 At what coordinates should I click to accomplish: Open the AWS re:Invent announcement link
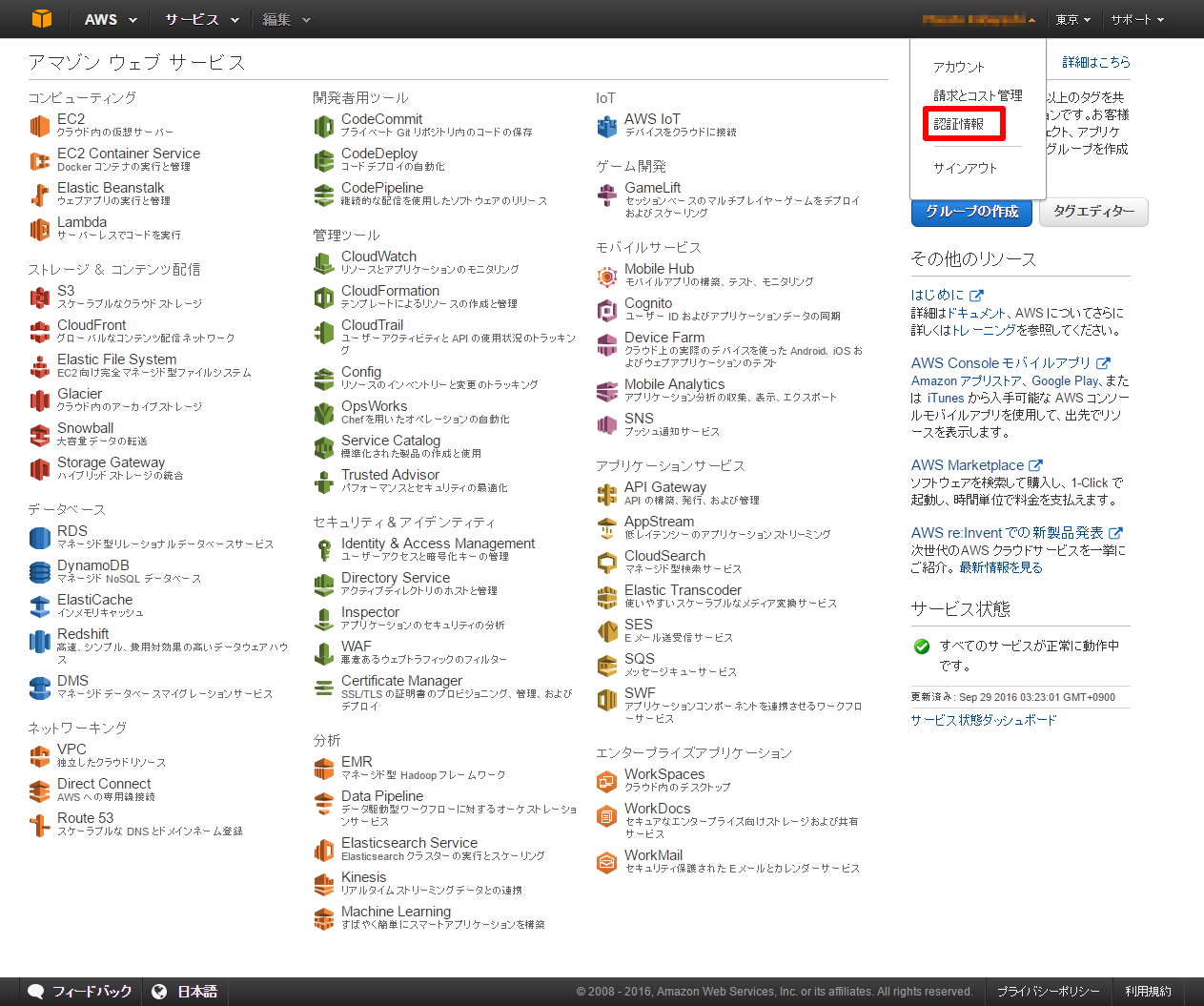pyautogui.click(x=1008, y=532)
